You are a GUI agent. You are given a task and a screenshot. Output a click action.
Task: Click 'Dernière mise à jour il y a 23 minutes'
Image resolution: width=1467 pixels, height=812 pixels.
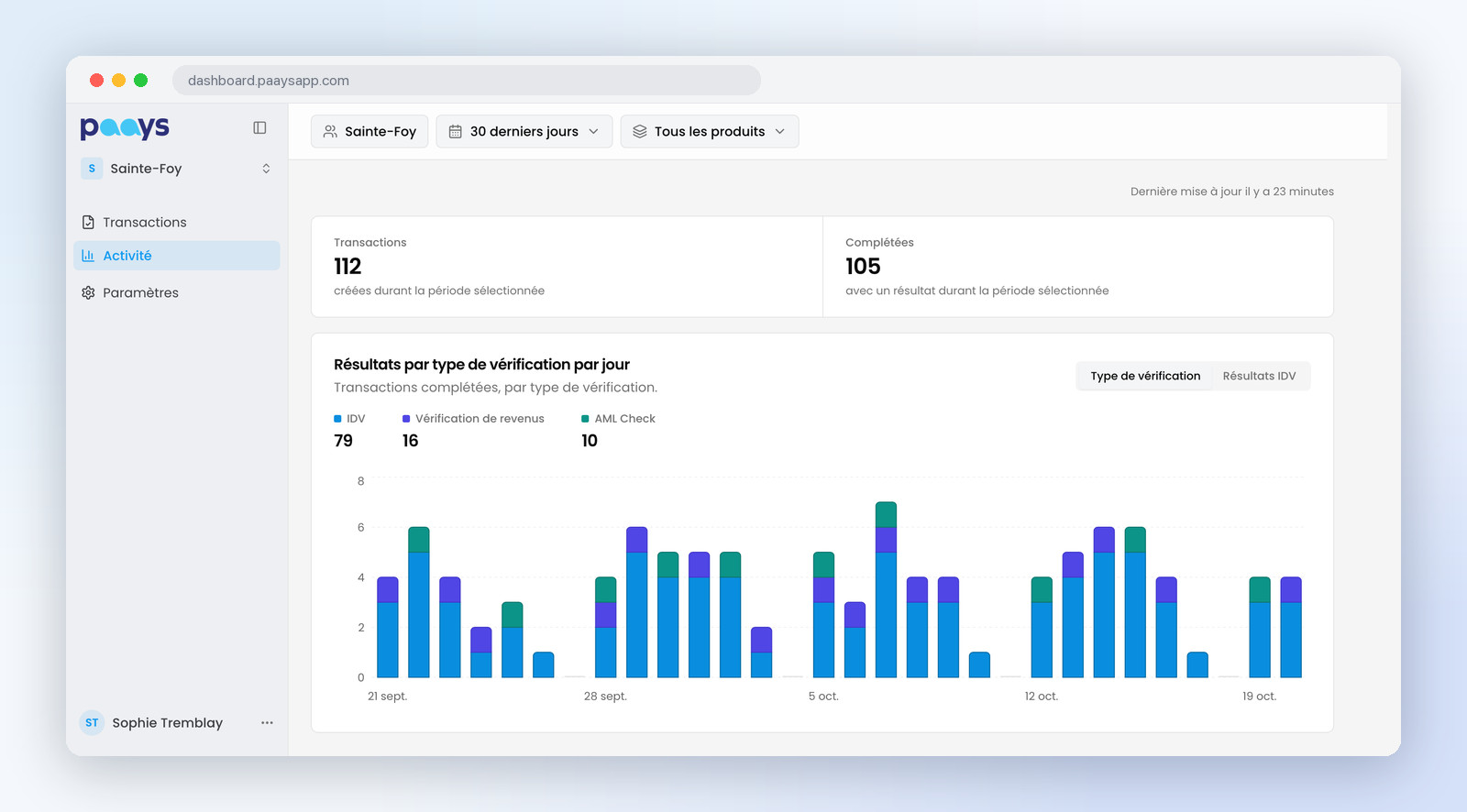pos(1231,192)
